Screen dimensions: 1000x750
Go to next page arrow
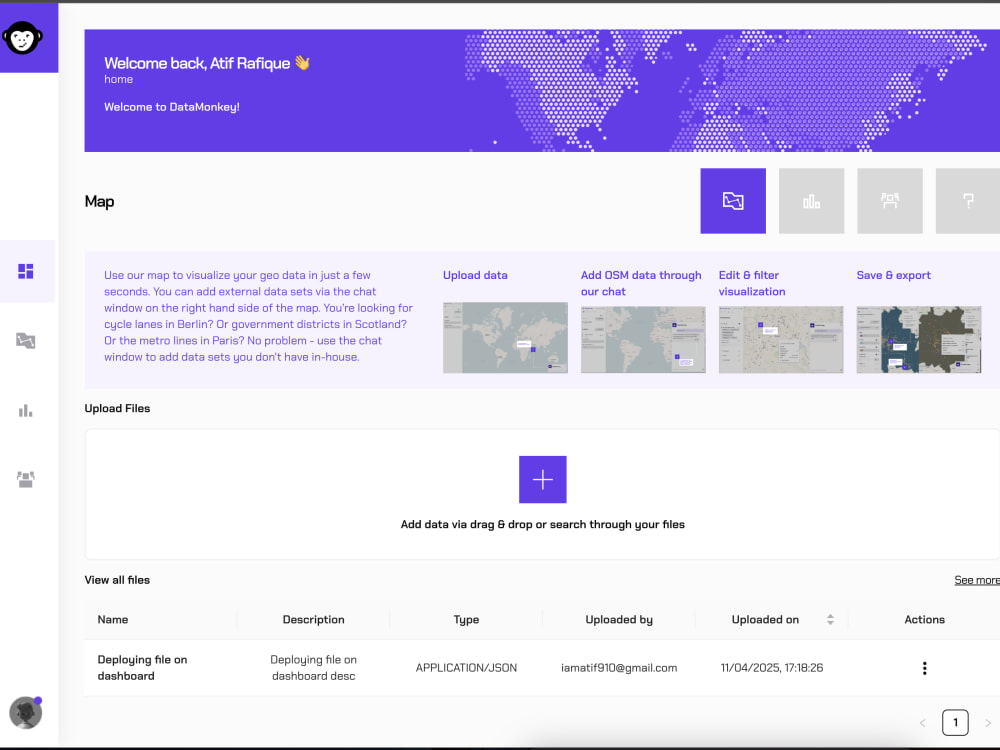(x=988, y=723)
